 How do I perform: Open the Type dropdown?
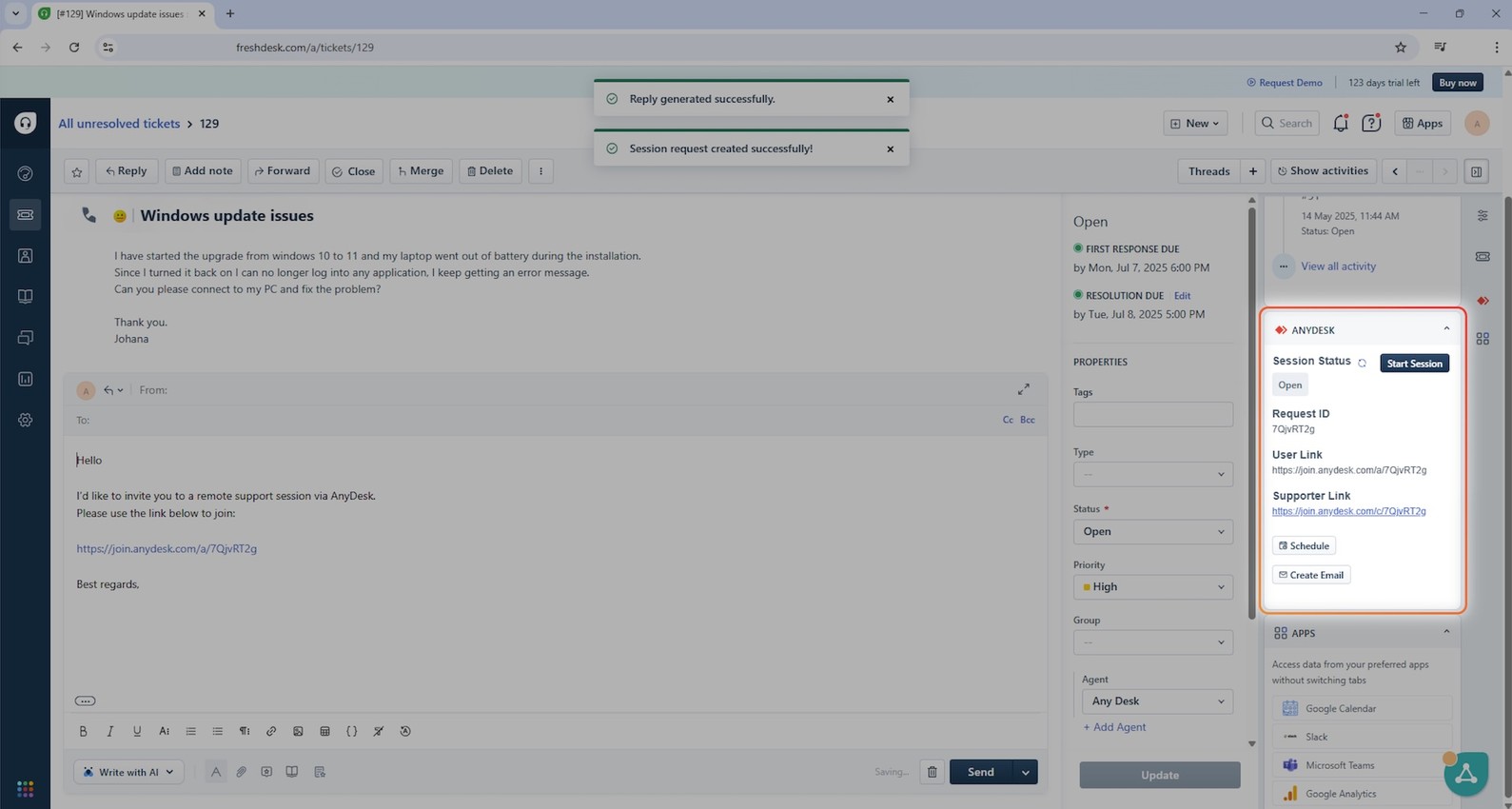click(x=1153, y=474)
